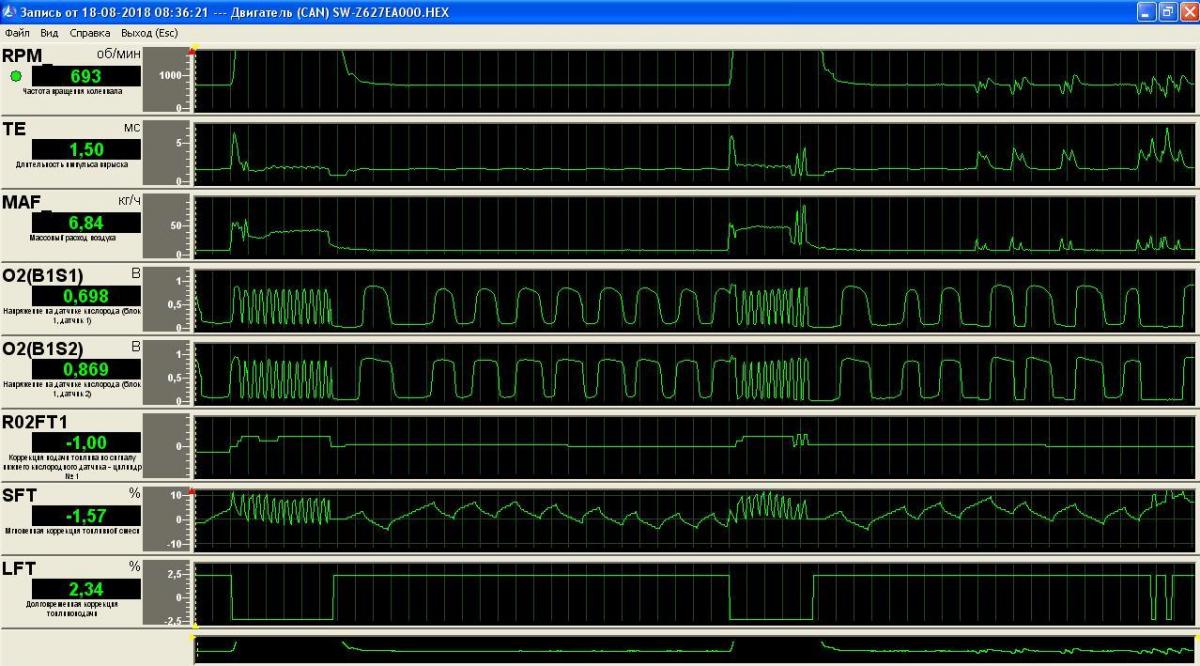Open the Вид menu
Viewport: 1200px width, 666px height.
(49, 33)
